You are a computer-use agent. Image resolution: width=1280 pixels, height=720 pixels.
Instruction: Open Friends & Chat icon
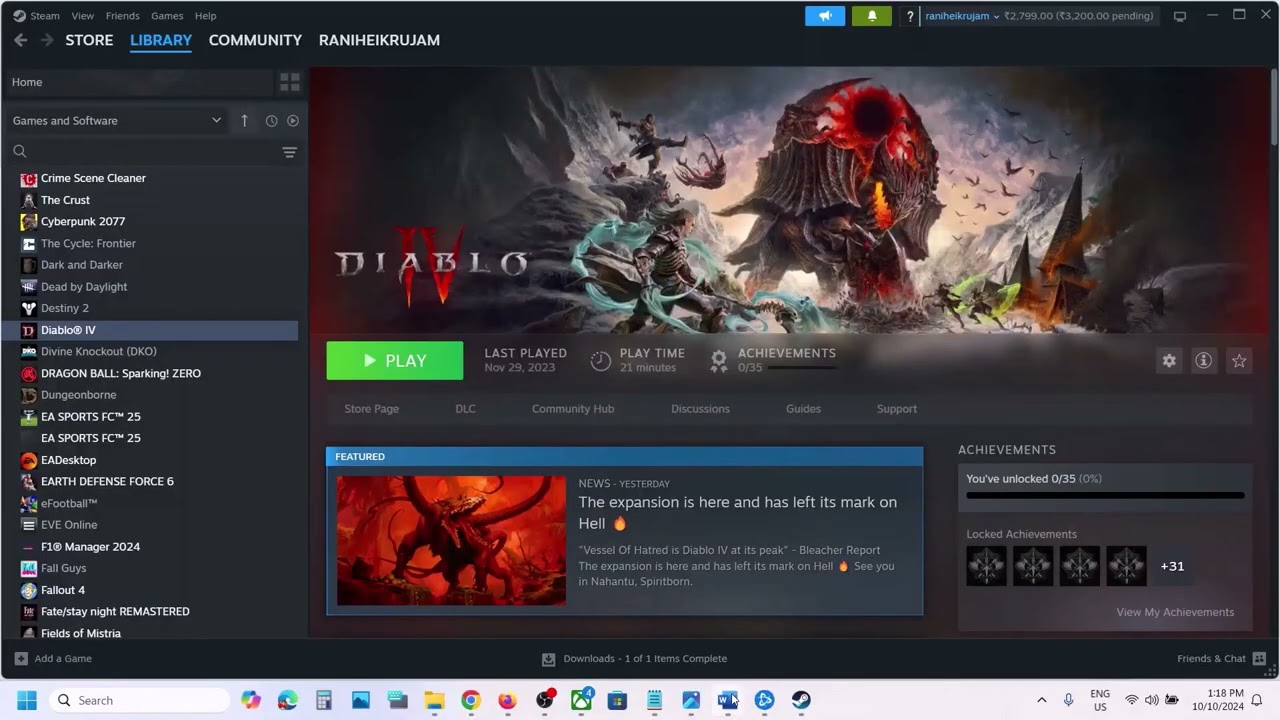point(1260,658)
